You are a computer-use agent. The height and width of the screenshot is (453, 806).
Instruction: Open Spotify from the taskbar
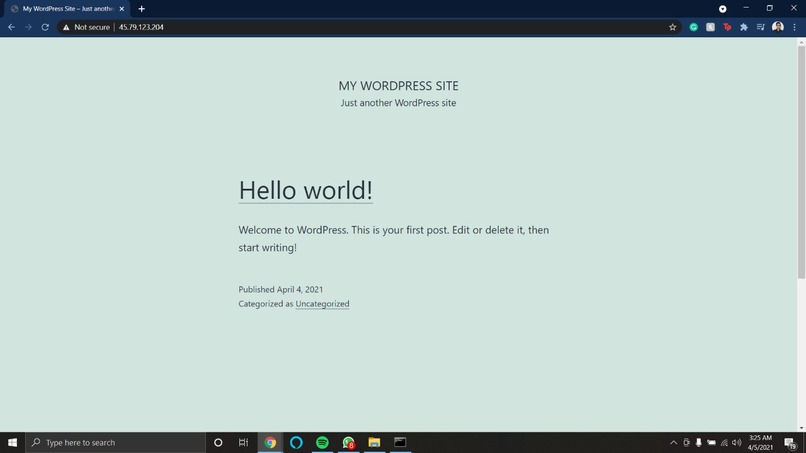[322, 442]
